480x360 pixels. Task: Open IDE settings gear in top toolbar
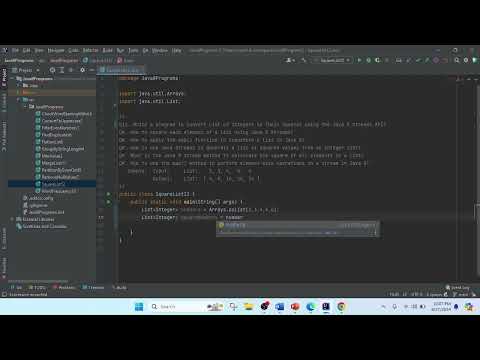coord(466,60)
